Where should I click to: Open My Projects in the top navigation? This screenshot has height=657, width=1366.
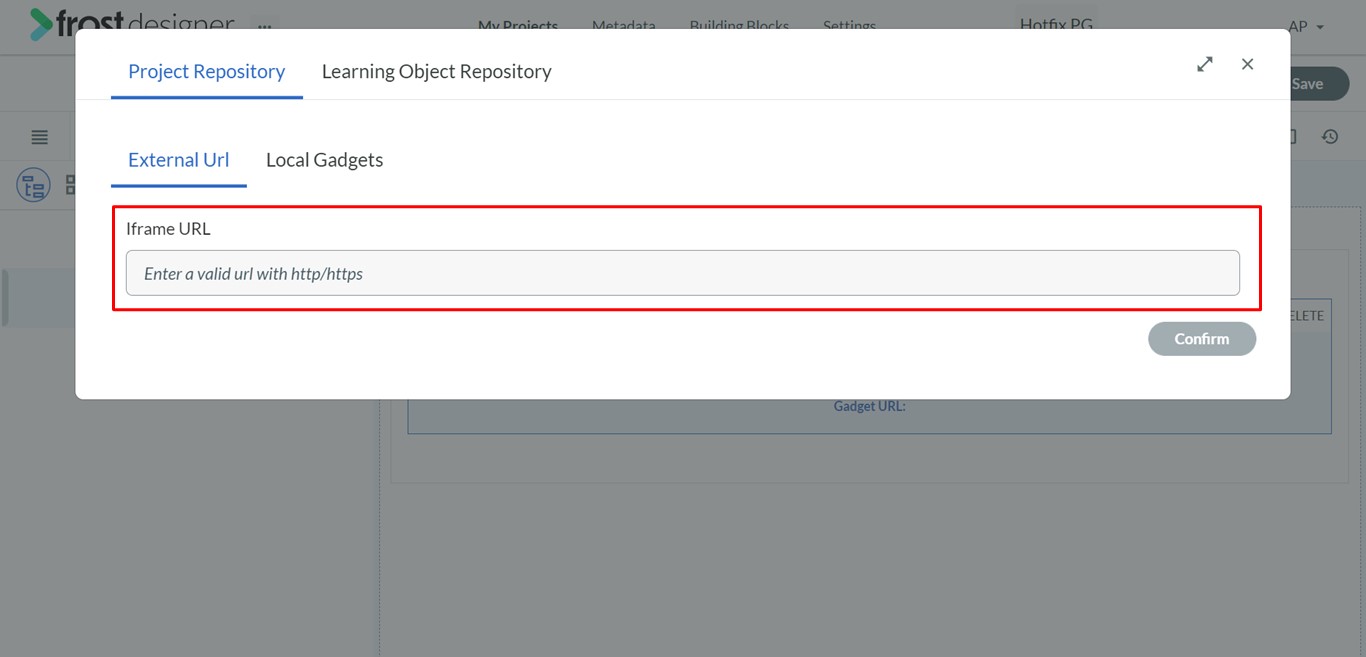click(x=518, y=26)
